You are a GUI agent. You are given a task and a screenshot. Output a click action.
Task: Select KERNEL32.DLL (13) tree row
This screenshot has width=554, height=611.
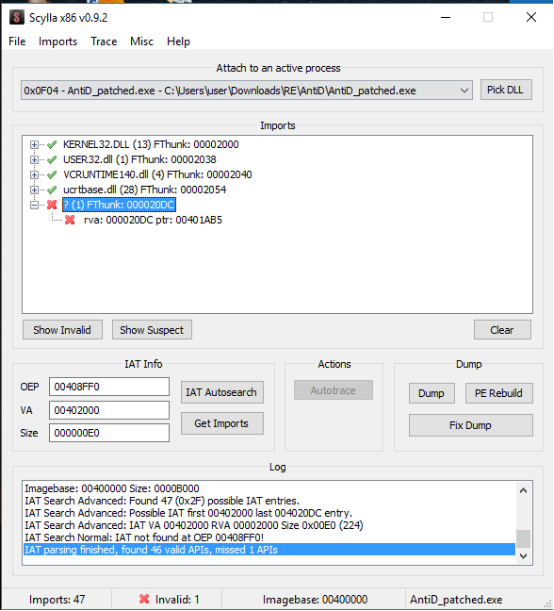coord(151,145)
